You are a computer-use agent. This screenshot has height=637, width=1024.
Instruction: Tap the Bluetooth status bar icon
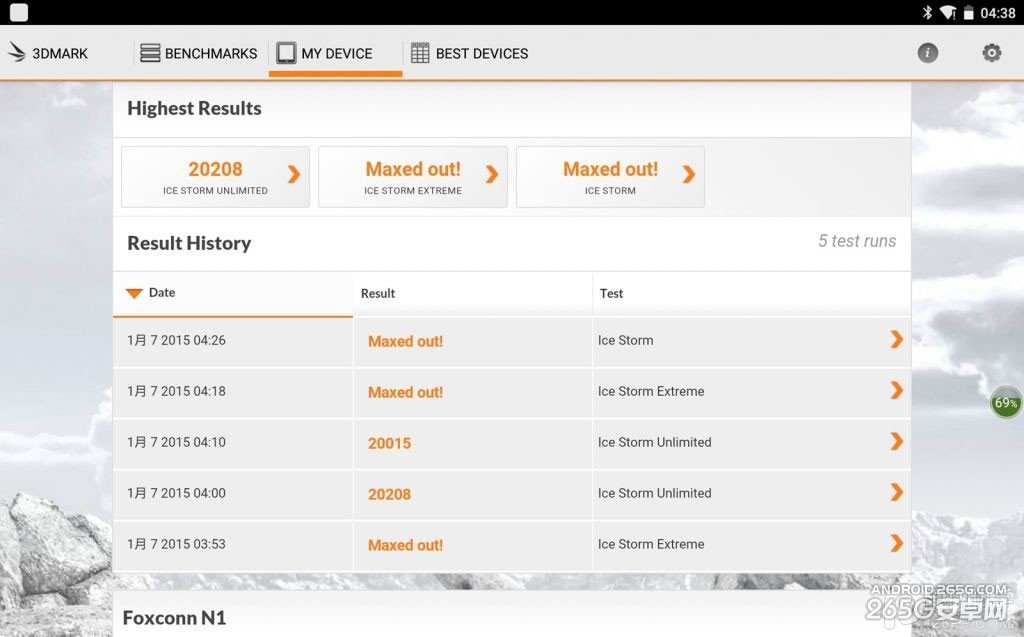[927, 13]
